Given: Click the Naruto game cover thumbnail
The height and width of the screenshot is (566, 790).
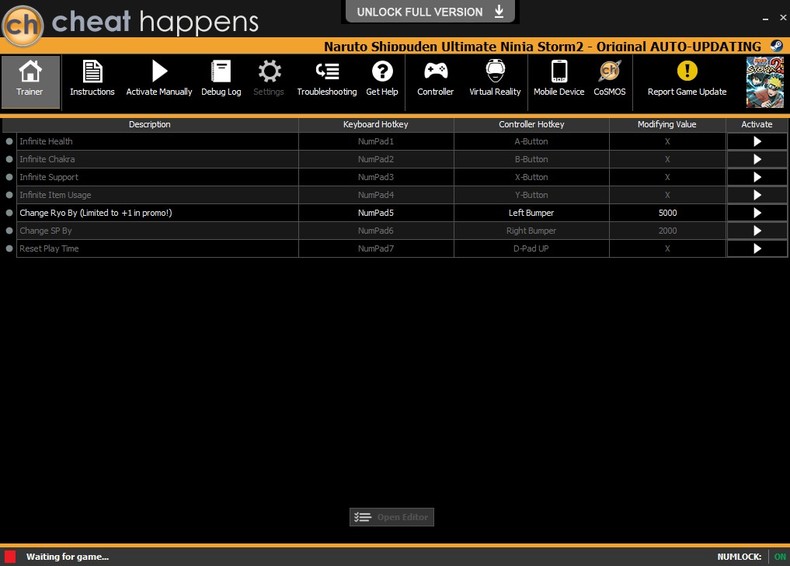Looking at the screenshot, I should coord(765,82).
